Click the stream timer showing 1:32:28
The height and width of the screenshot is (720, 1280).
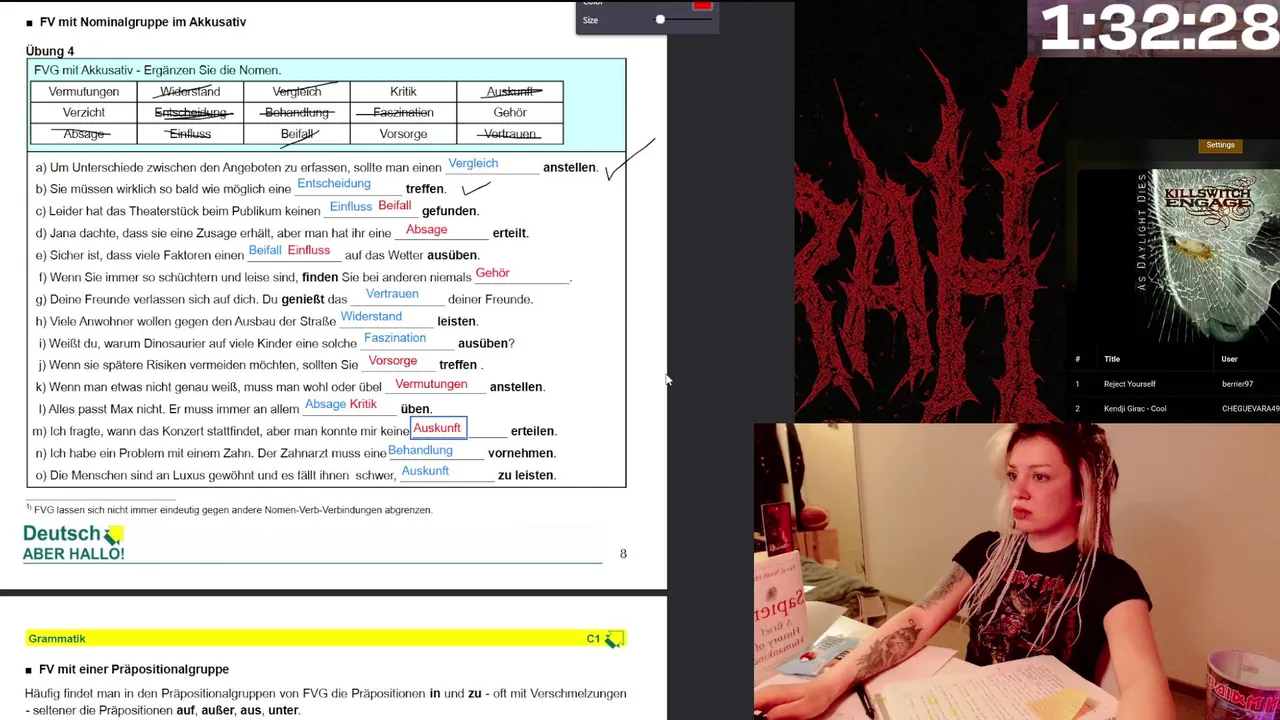[x=1158, y=28]
